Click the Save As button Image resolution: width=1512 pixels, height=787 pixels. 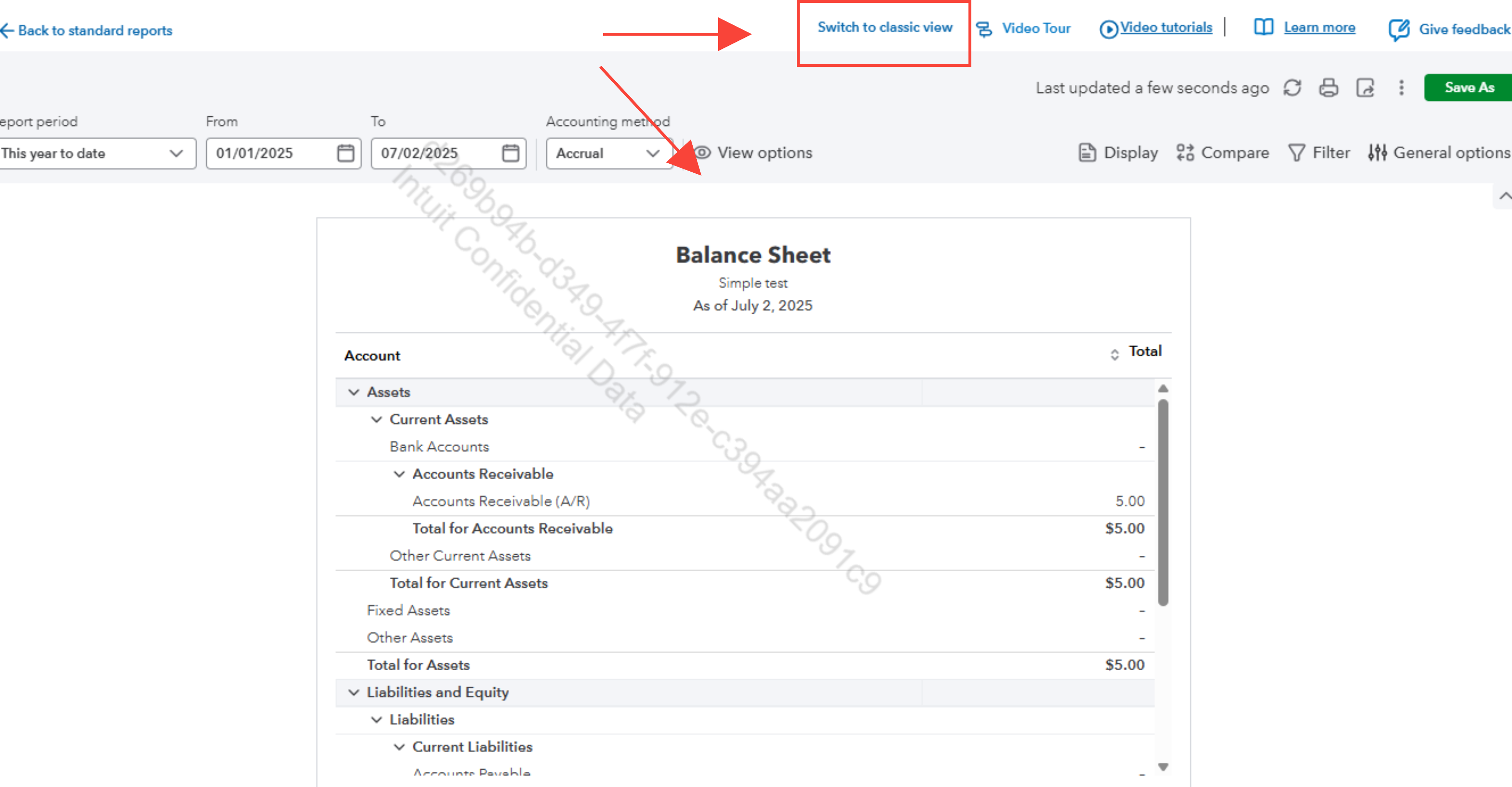tap(1469, 87)
